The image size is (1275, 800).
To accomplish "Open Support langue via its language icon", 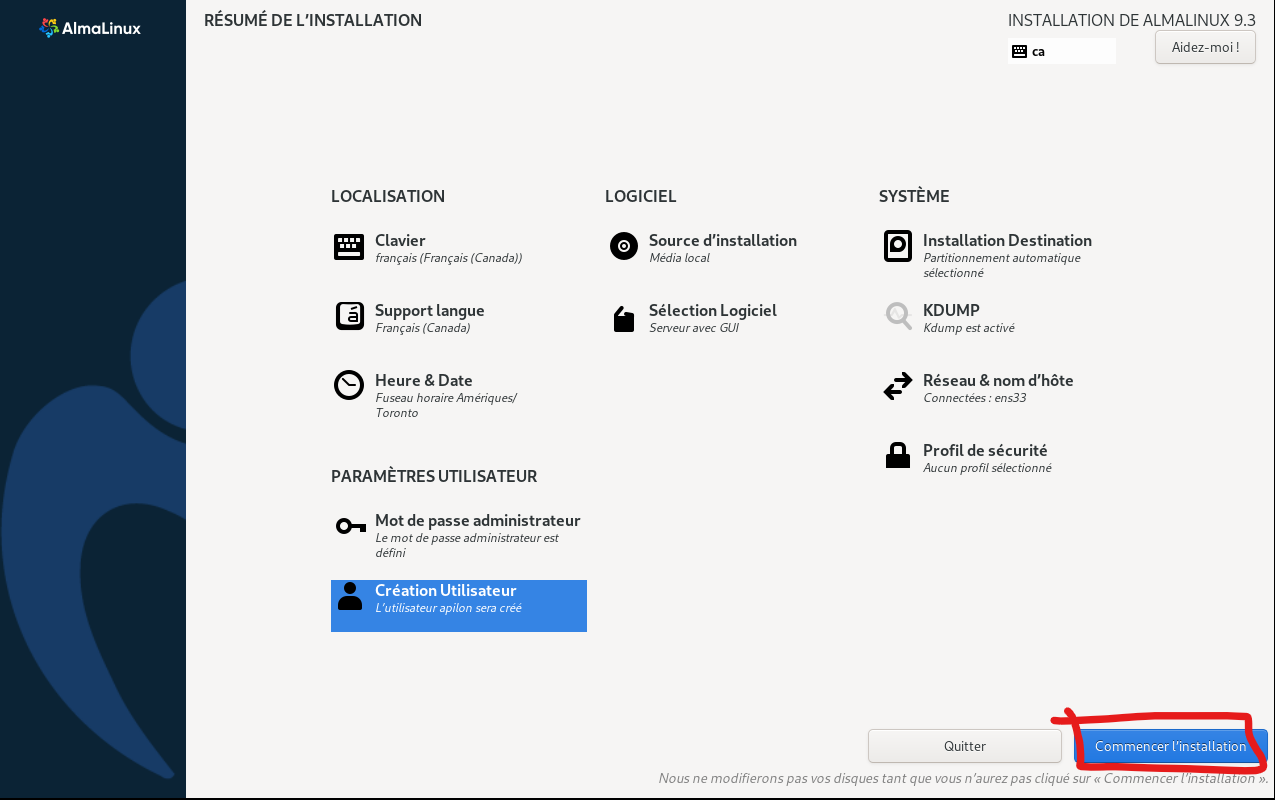I will (349, 316).
